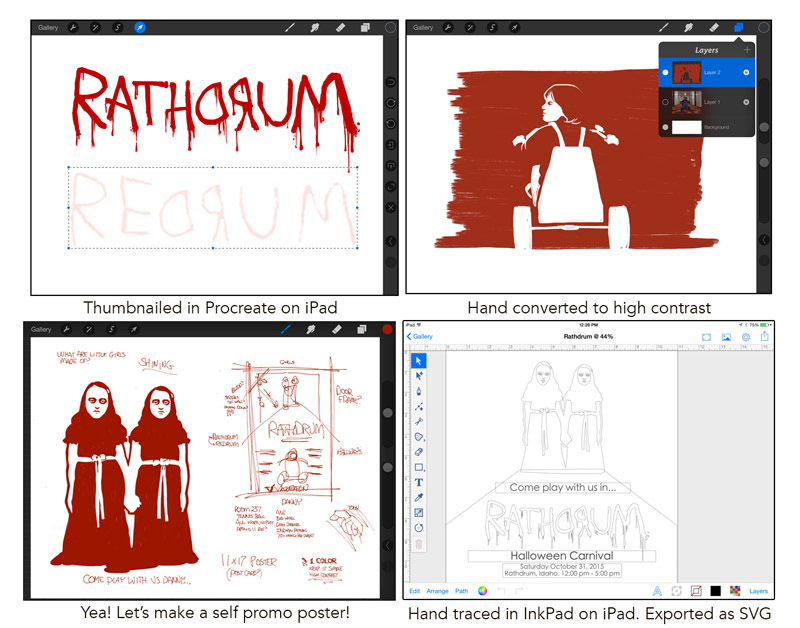Select the Layer 2 thumbnail in Layers panel
This screenshot has width=800, height=628.
[x=687, y=72]
